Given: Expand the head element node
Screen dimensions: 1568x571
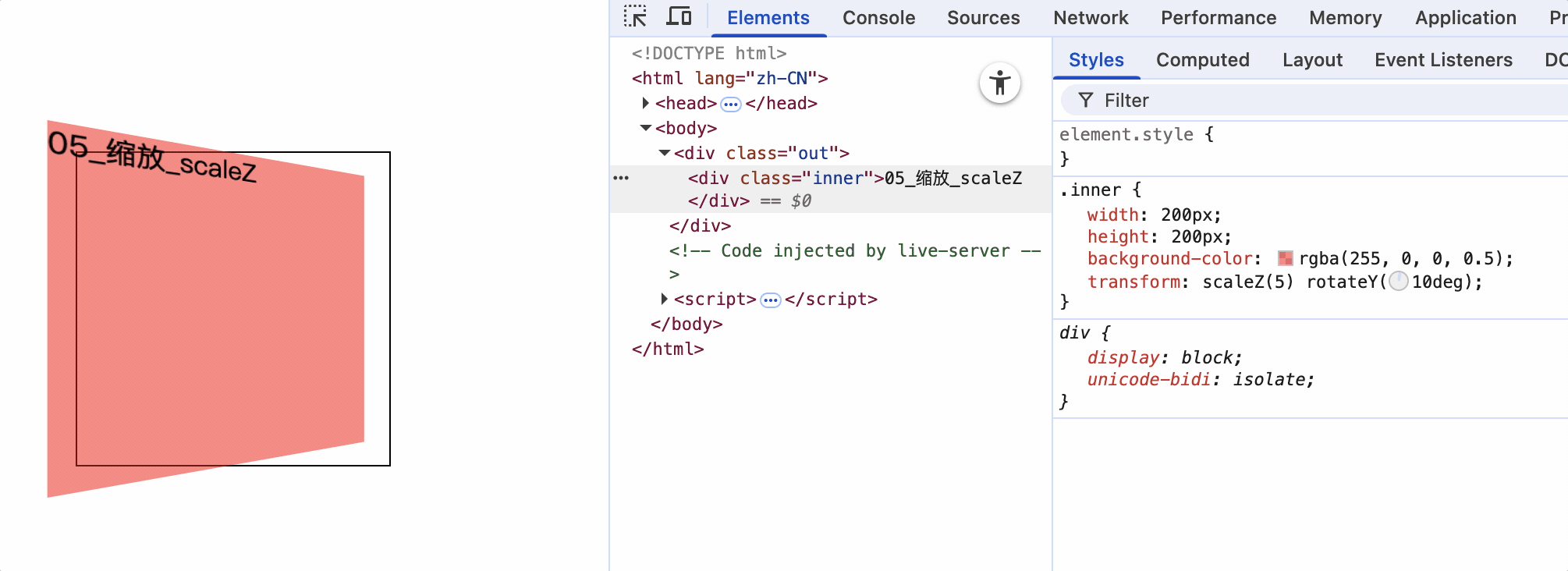Looking at the screenshot, I should [645, 103].
